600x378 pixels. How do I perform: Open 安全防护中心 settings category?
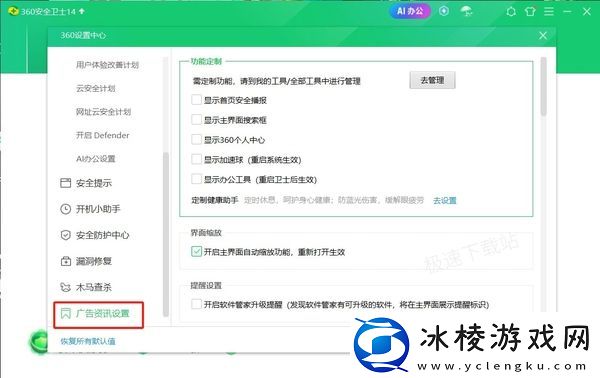103,235
